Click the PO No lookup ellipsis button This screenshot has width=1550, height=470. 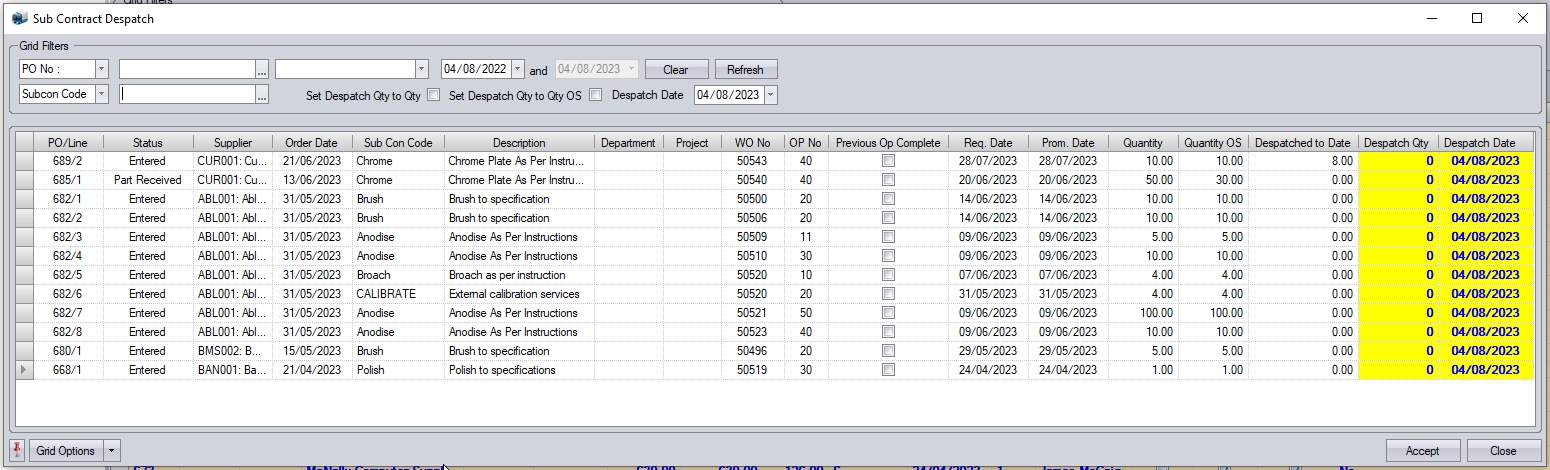pyautogui.click(x=262, y=70)
